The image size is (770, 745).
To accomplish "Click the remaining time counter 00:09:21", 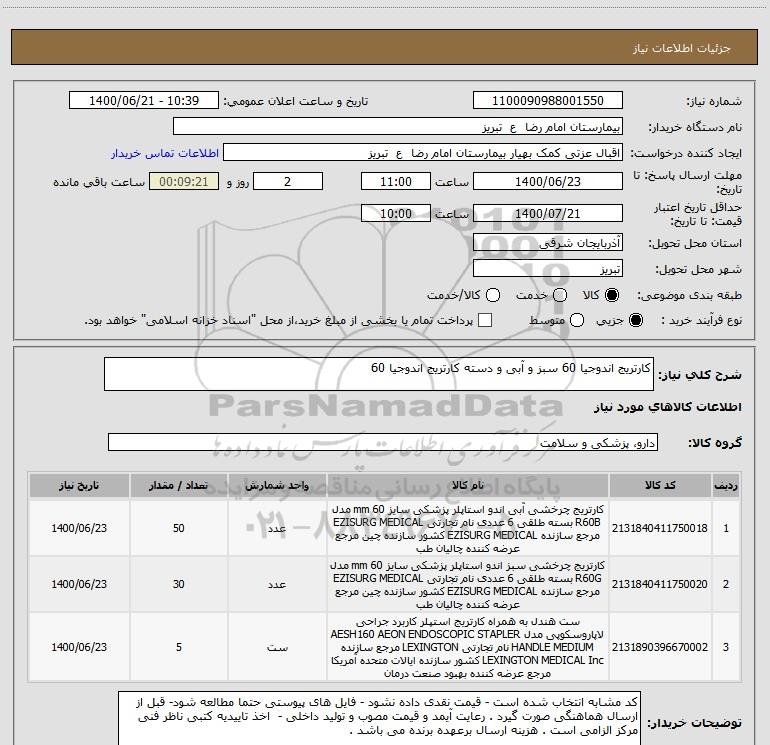I will point(184,181).
